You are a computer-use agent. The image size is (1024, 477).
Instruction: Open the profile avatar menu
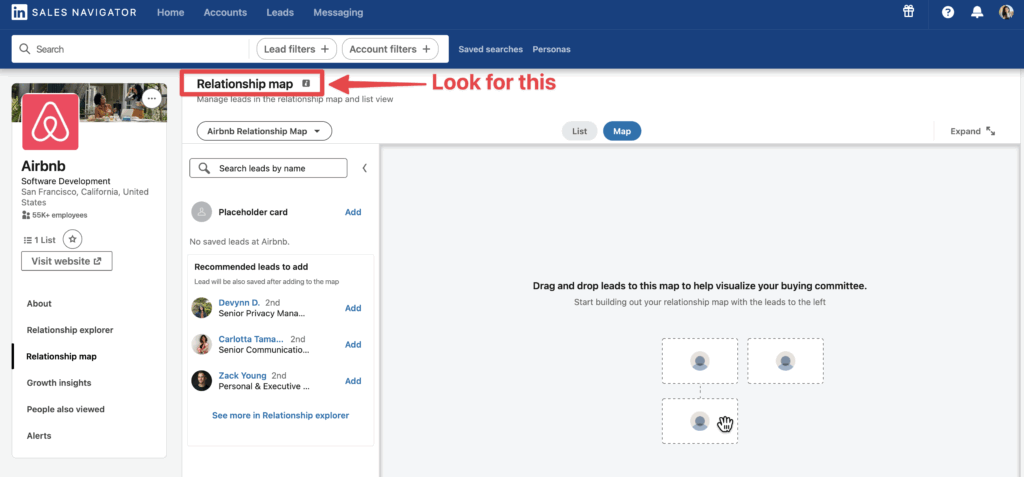pyautogui.click(x=1006, y=12)
